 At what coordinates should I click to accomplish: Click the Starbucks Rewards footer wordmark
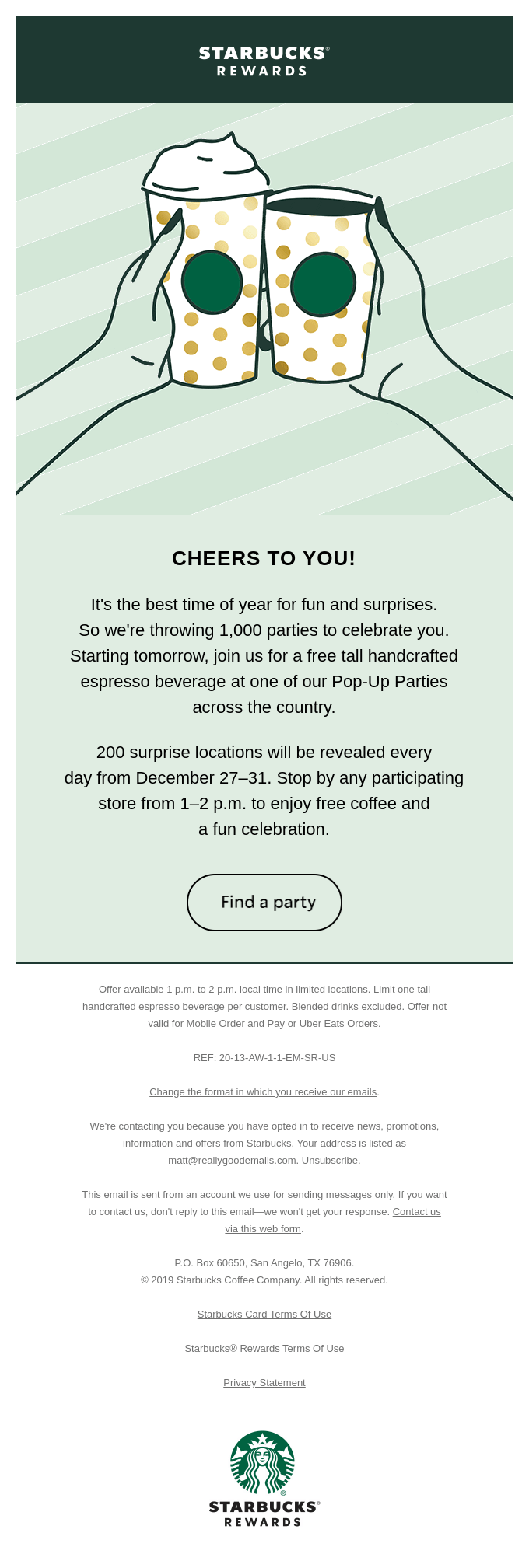point(264,1514)
